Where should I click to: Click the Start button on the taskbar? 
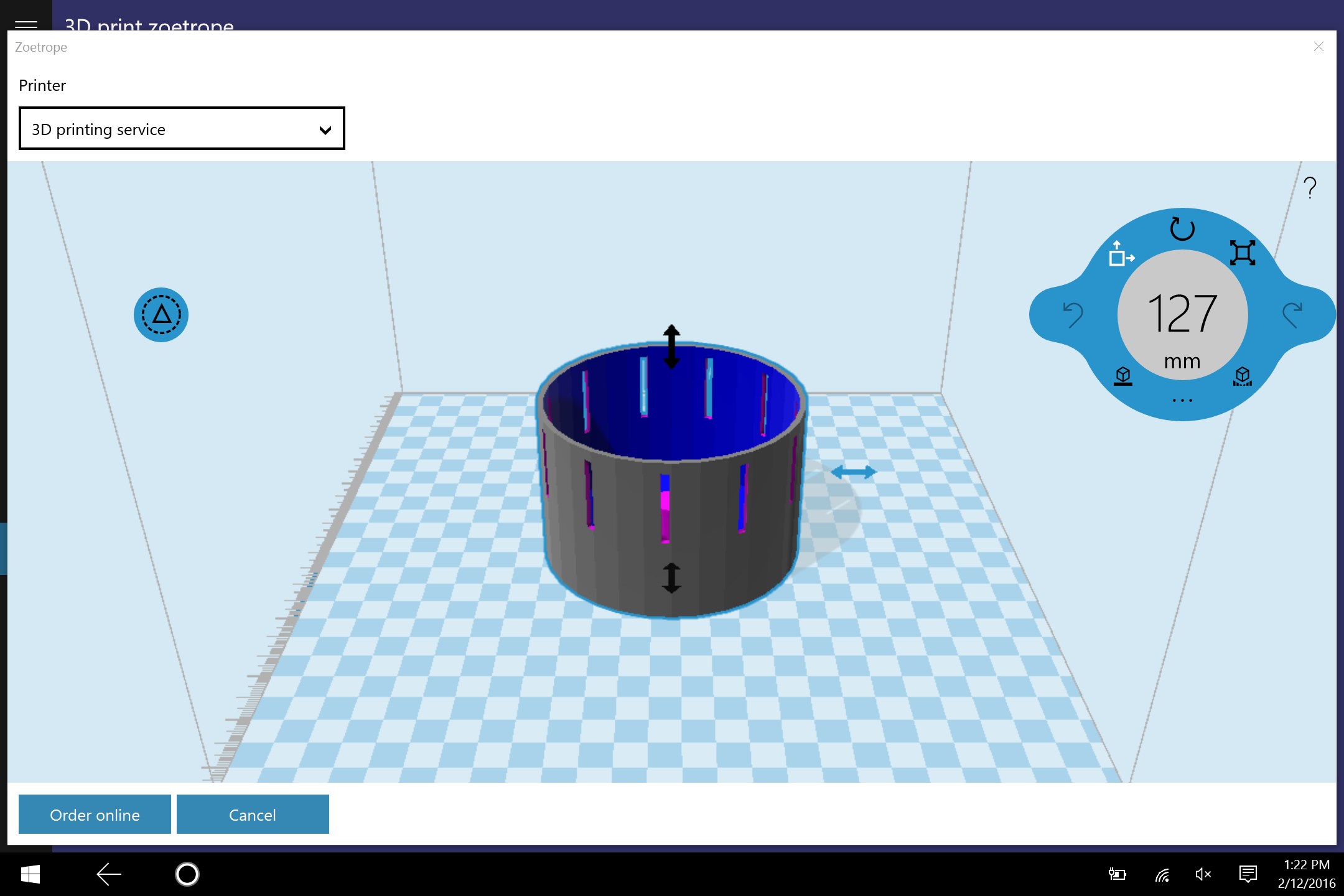[29, 874]
